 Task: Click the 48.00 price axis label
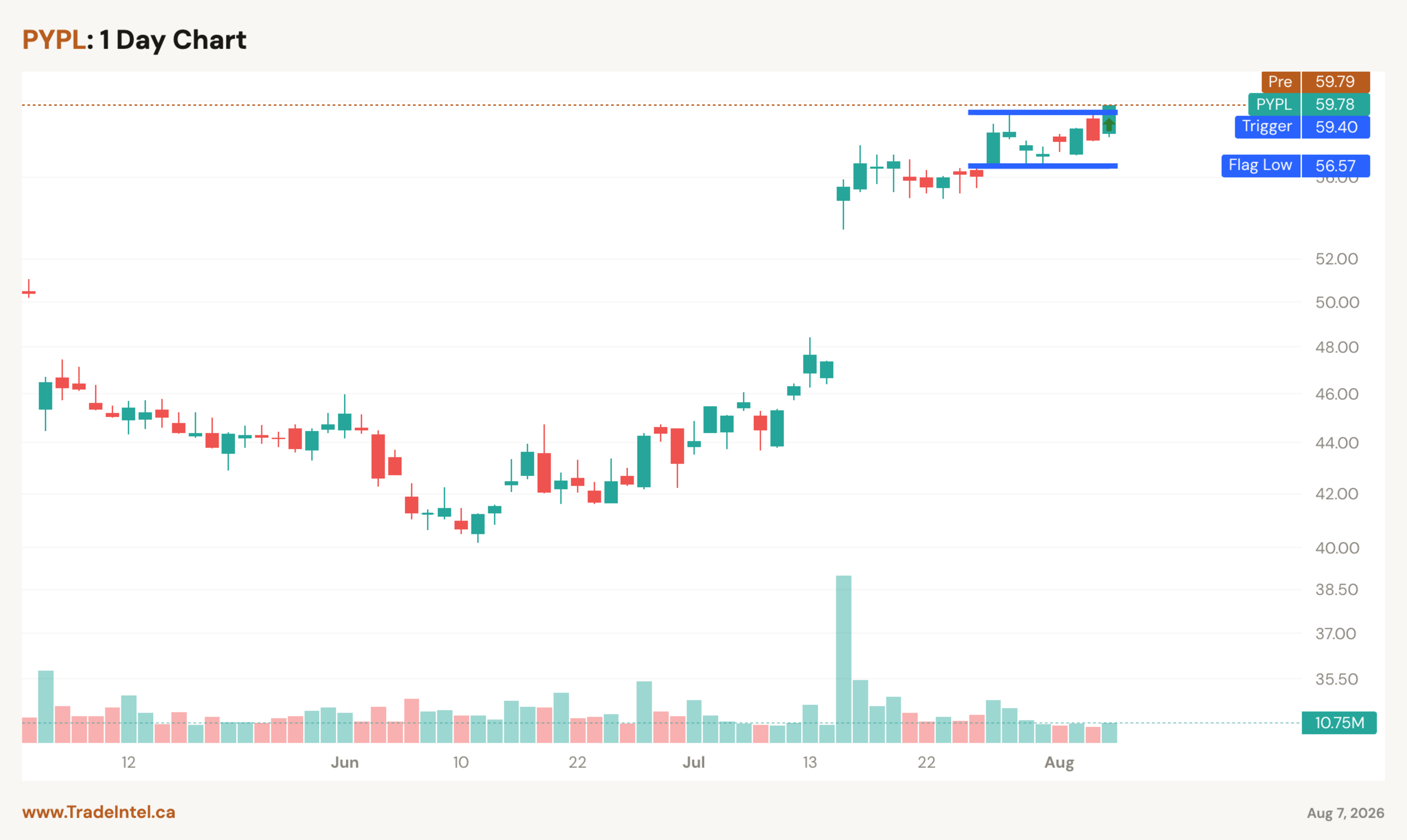pos(1337,347)
